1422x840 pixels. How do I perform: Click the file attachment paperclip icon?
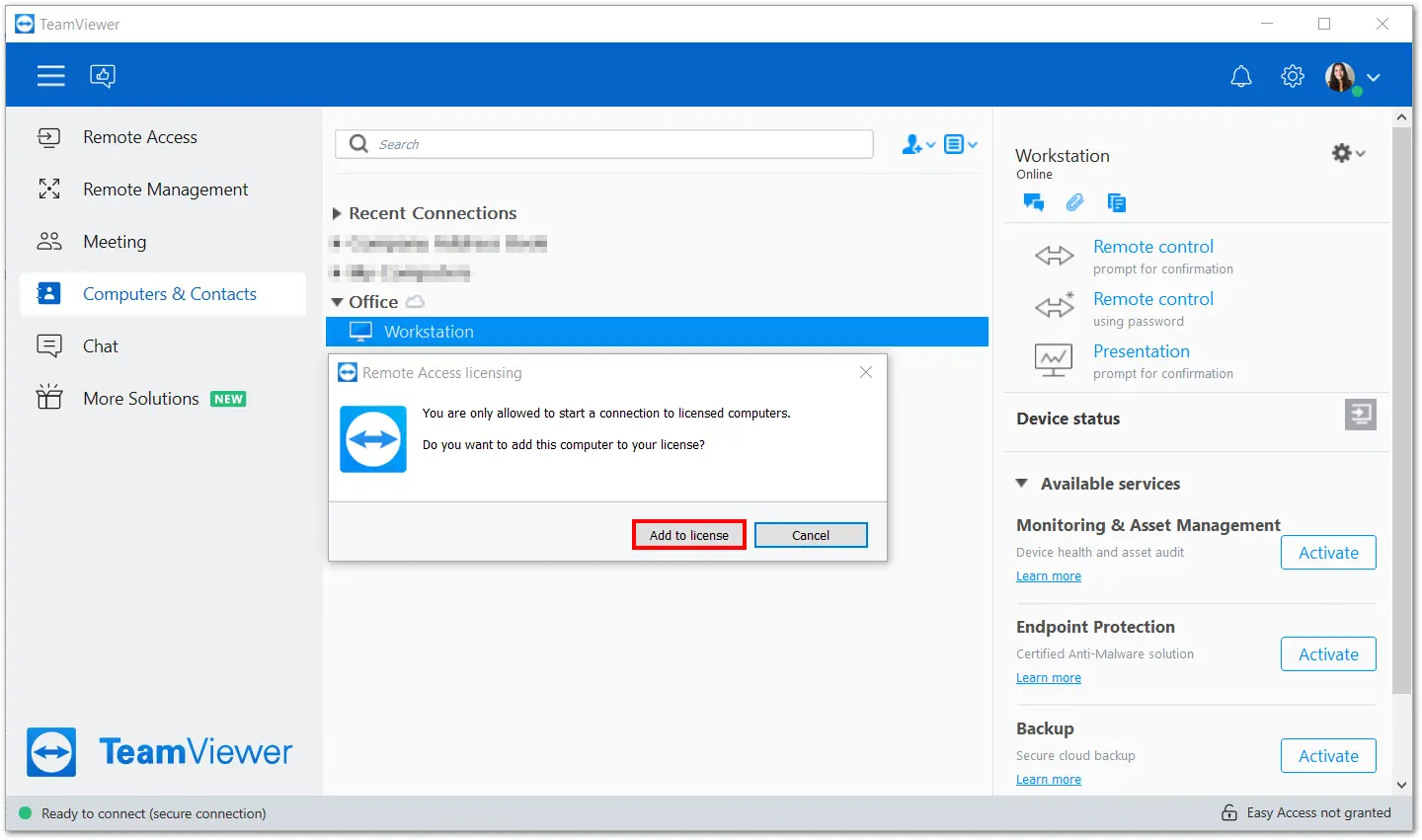coord(1075,202)
